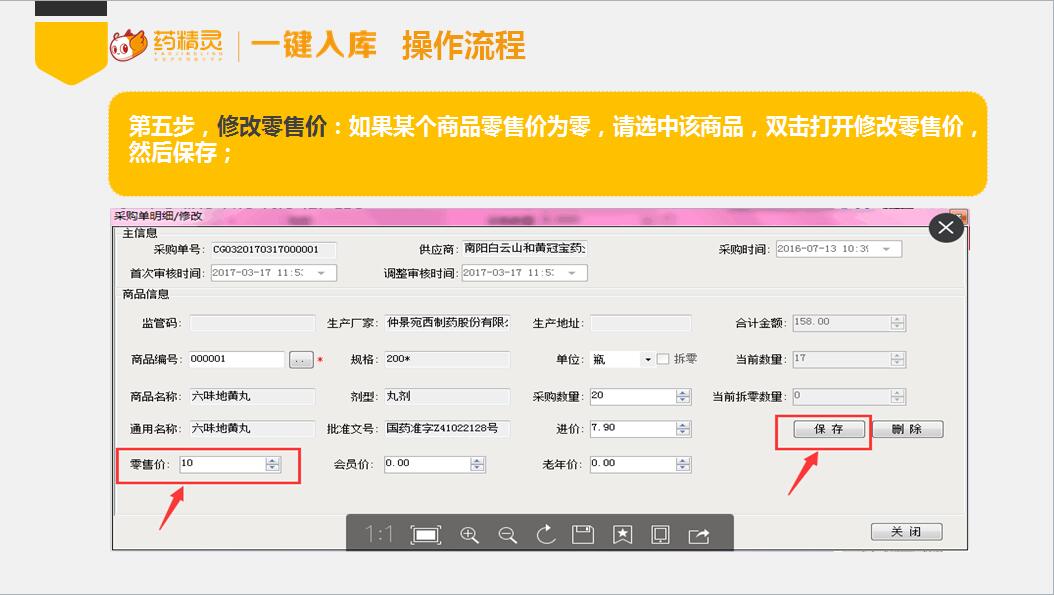This screenshot has height=595, width=1054.
Task: Toggle the 拆零 checkbox
Action: [x=663, y=359]
